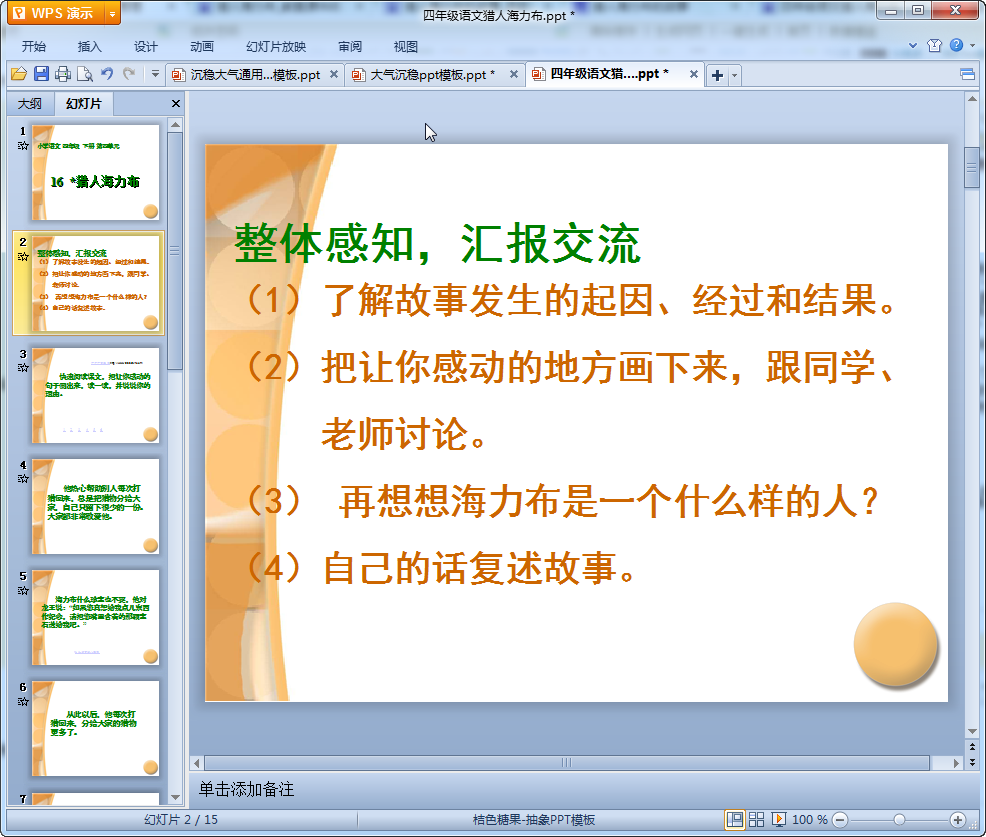The image size is (986, 837).
Task: Open the help question mark icon
Action: click(956, 45)
